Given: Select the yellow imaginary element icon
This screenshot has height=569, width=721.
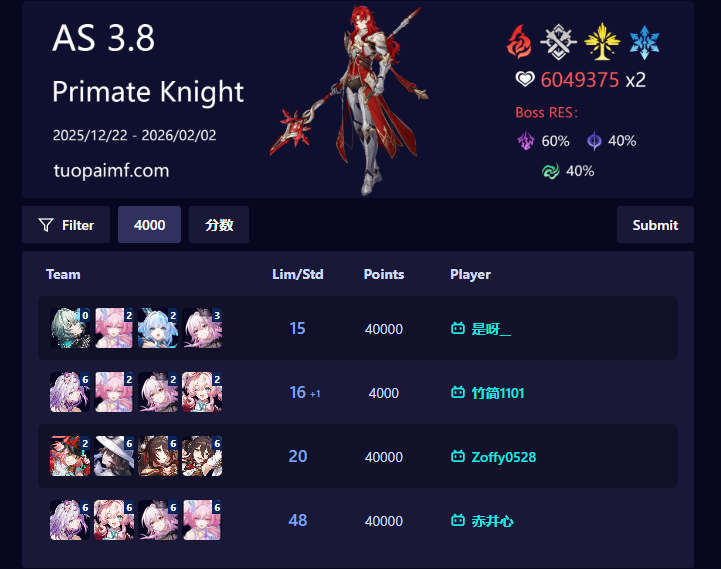Looking at the screenshot, I should point(601,42).
